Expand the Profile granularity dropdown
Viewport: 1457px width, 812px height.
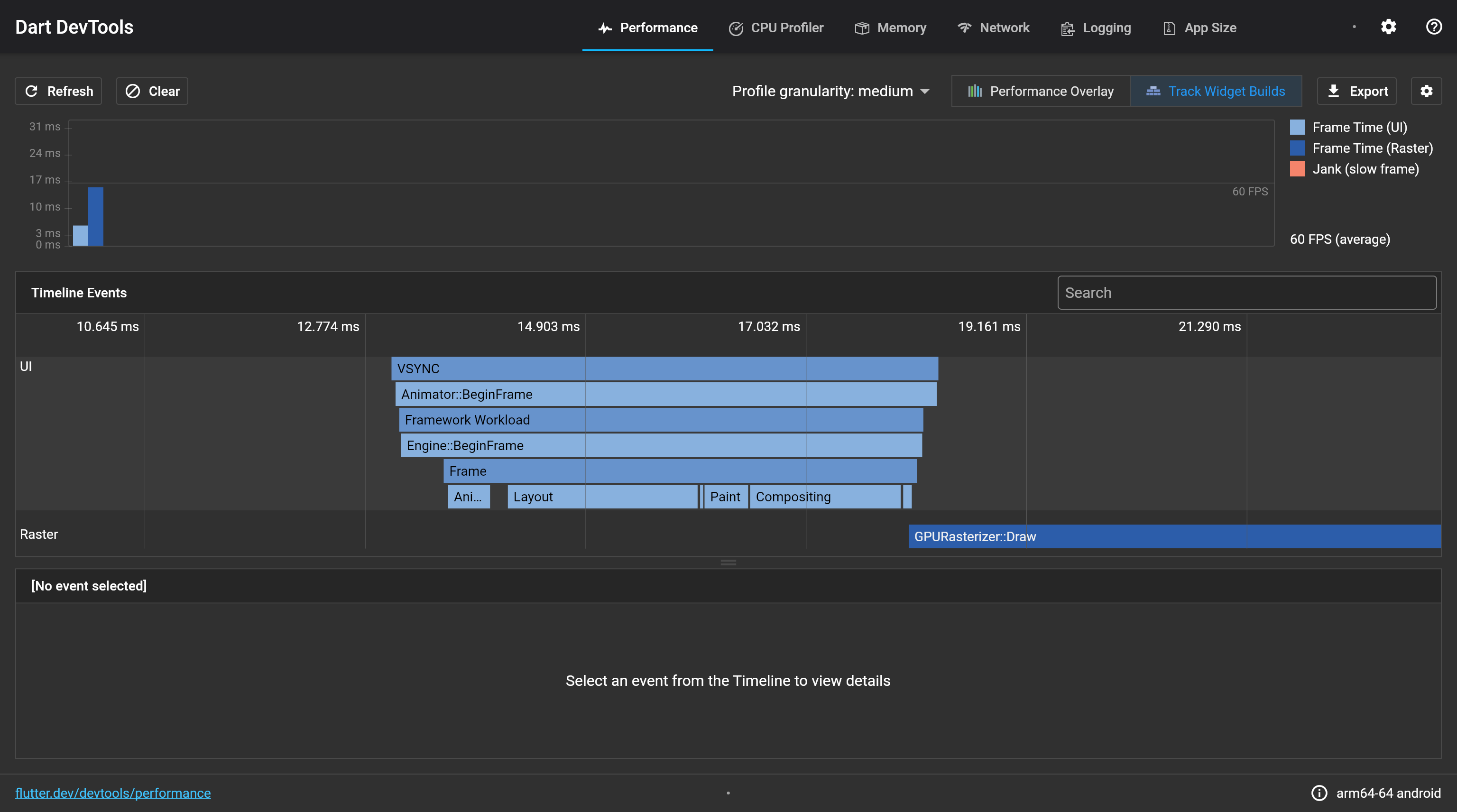(x=830, y=91)
